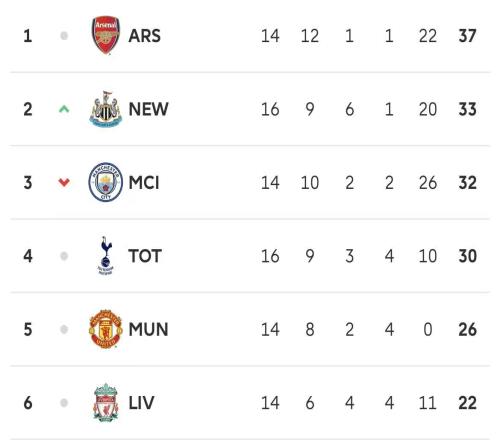Viewport: 500px width, 440px height.
Task: Click the green up arrow beside NEW
Action: [x=64, y=109]
